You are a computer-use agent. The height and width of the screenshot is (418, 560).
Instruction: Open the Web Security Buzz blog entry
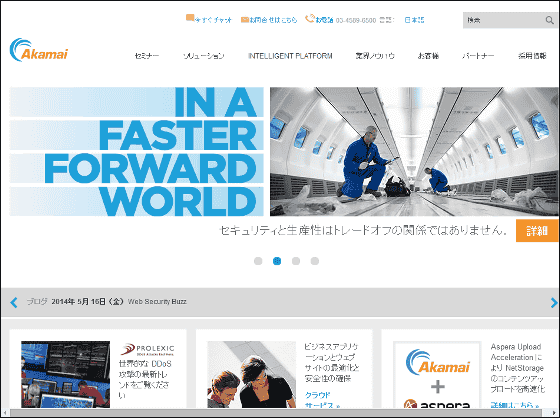point(157,302)
